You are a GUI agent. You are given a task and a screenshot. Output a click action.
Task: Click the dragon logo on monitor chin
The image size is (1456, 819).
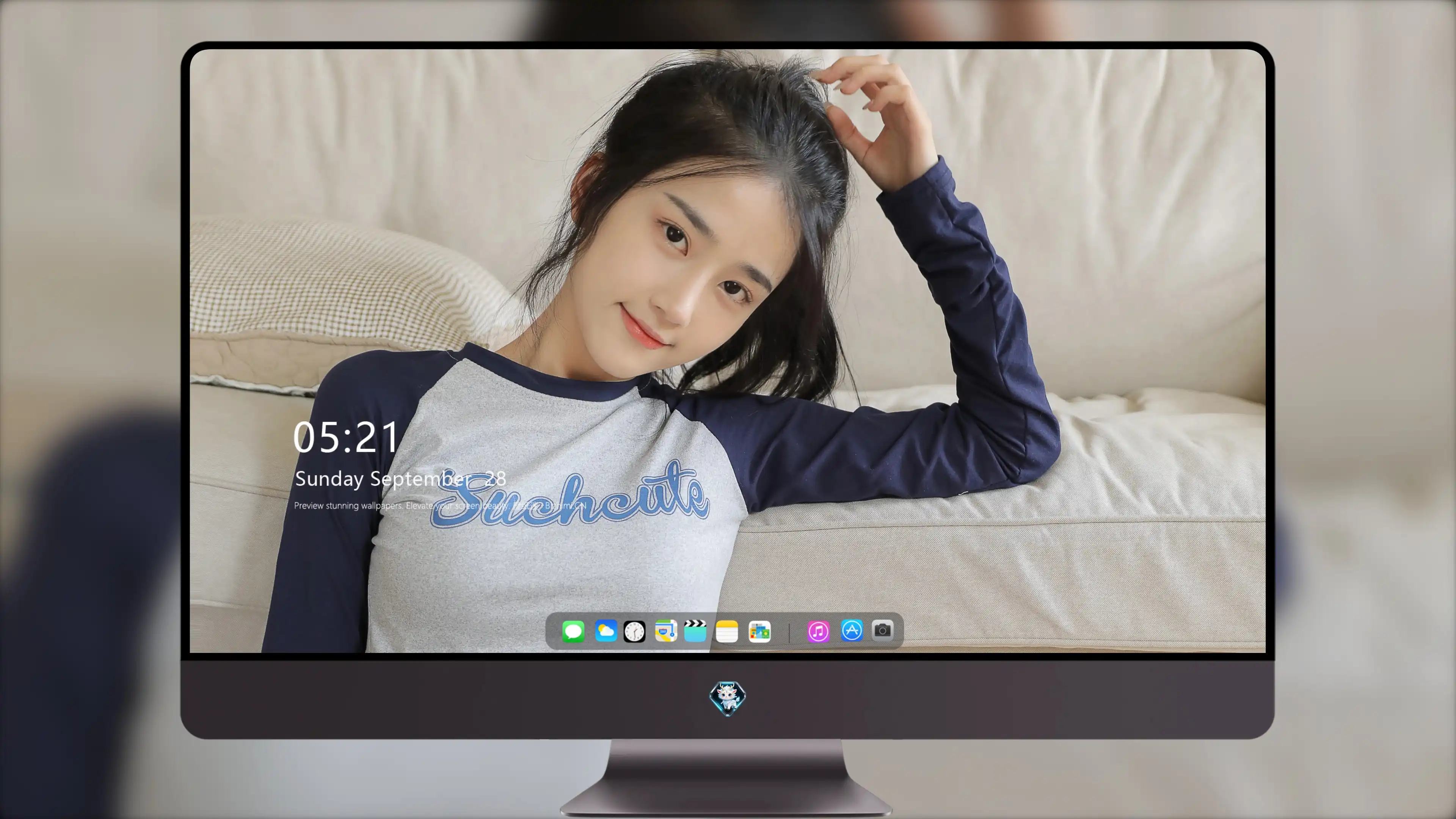click(x=728, y=698)
